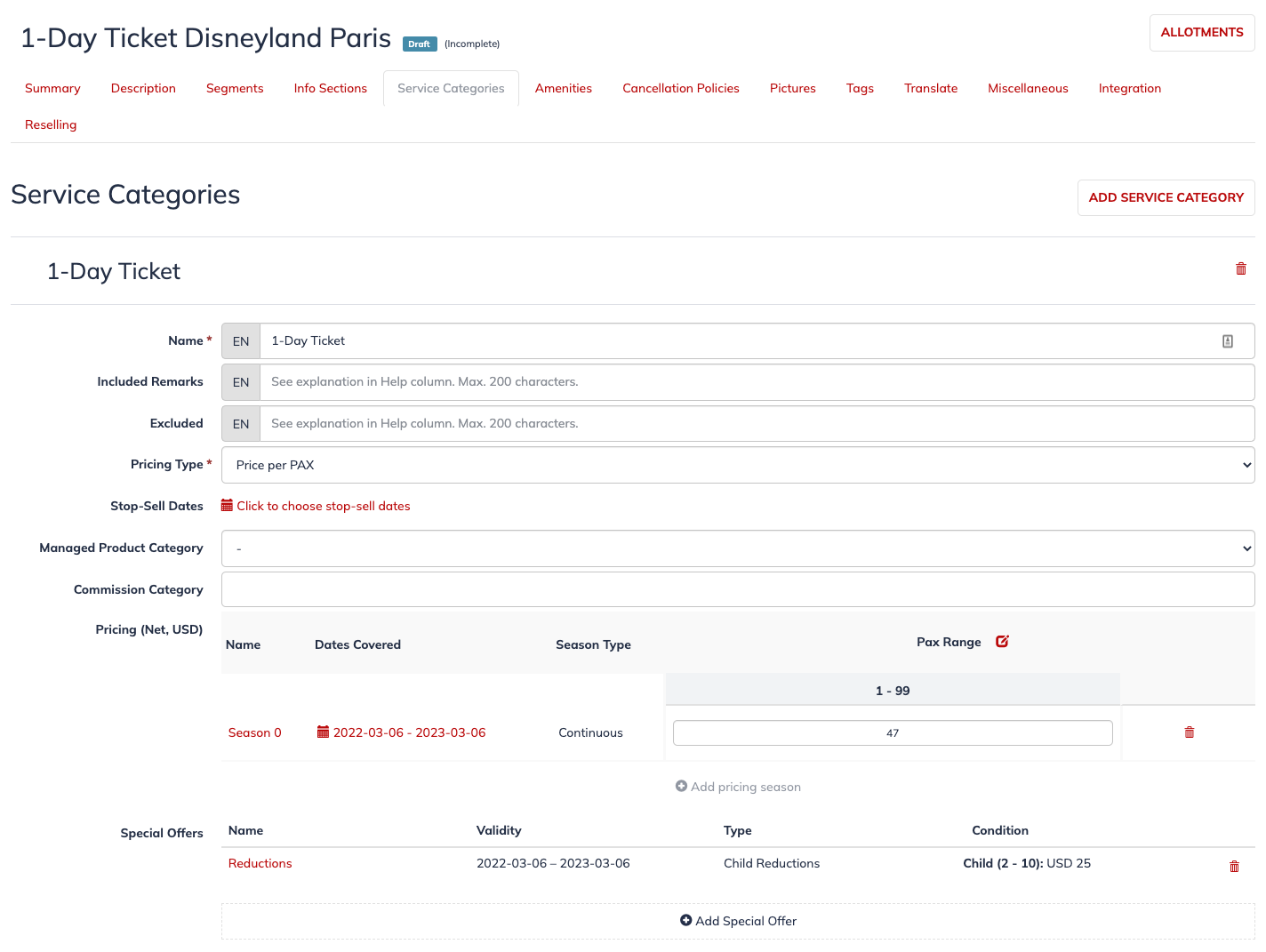
Task: Delete Season 0 pricing row
Action: click(1190, 732)
